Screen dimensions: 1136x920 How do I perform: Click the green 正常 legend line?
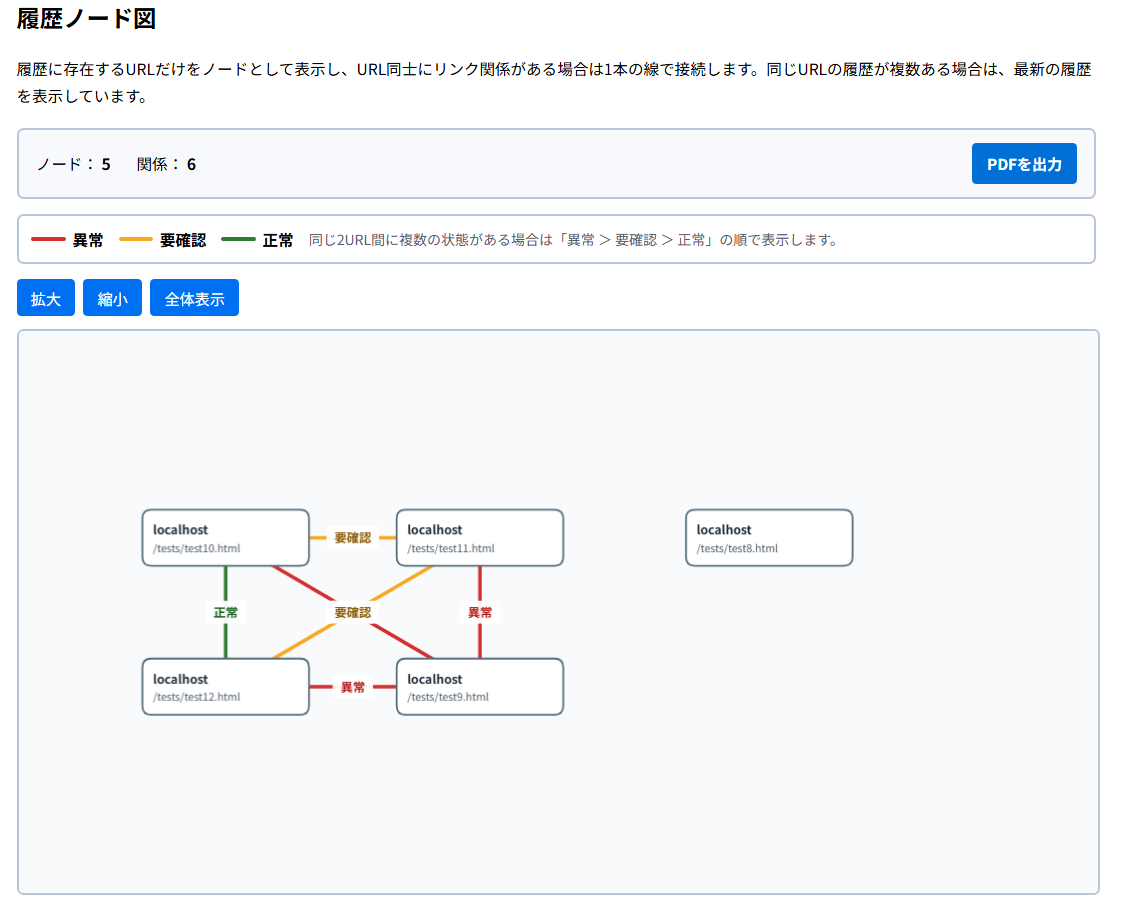(x=238, y=239)
